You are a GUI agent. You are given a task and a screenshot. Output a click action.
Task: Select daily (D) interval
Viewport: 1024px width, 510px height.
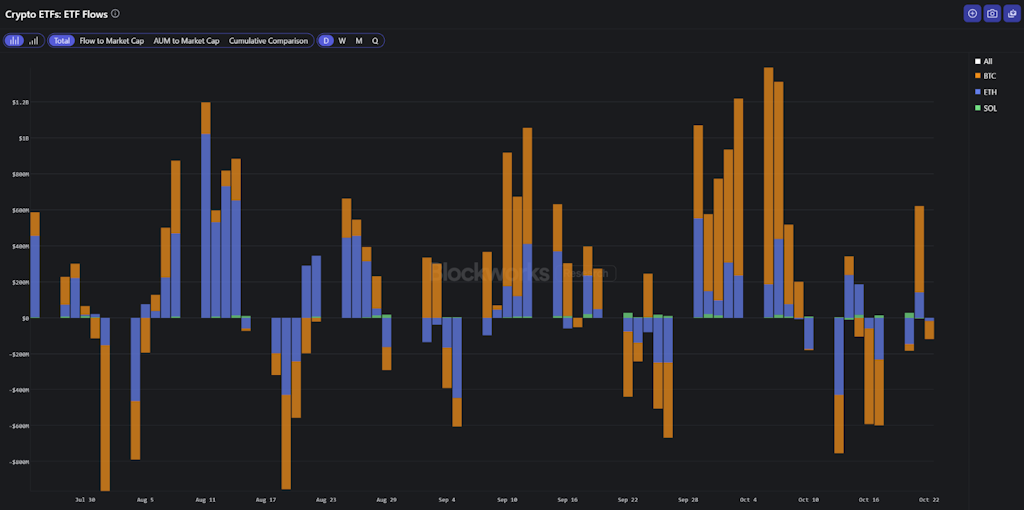pos(326,41)
